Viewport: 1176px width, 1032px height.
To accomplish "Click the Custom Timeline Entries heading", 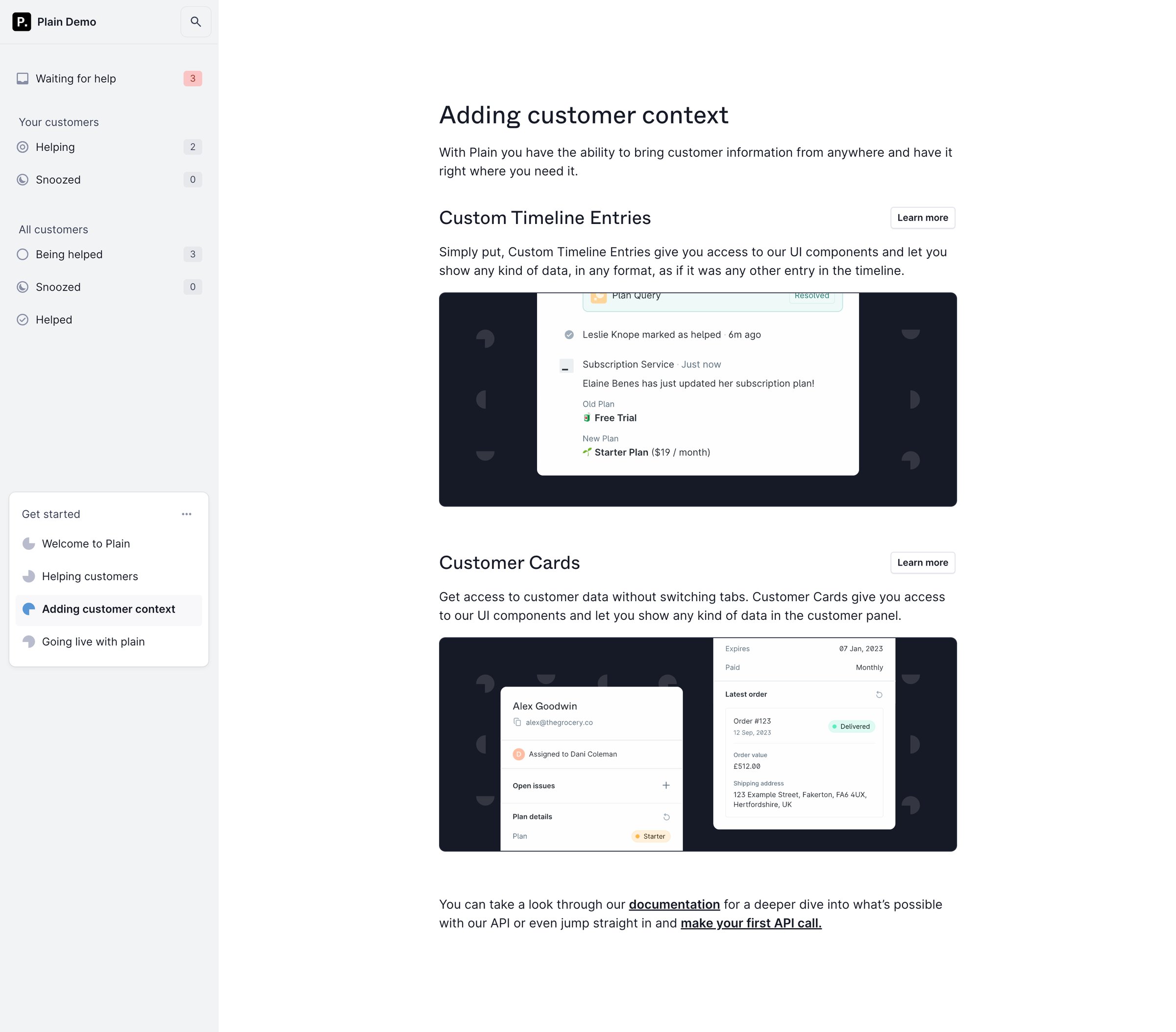I will (545, 218).
